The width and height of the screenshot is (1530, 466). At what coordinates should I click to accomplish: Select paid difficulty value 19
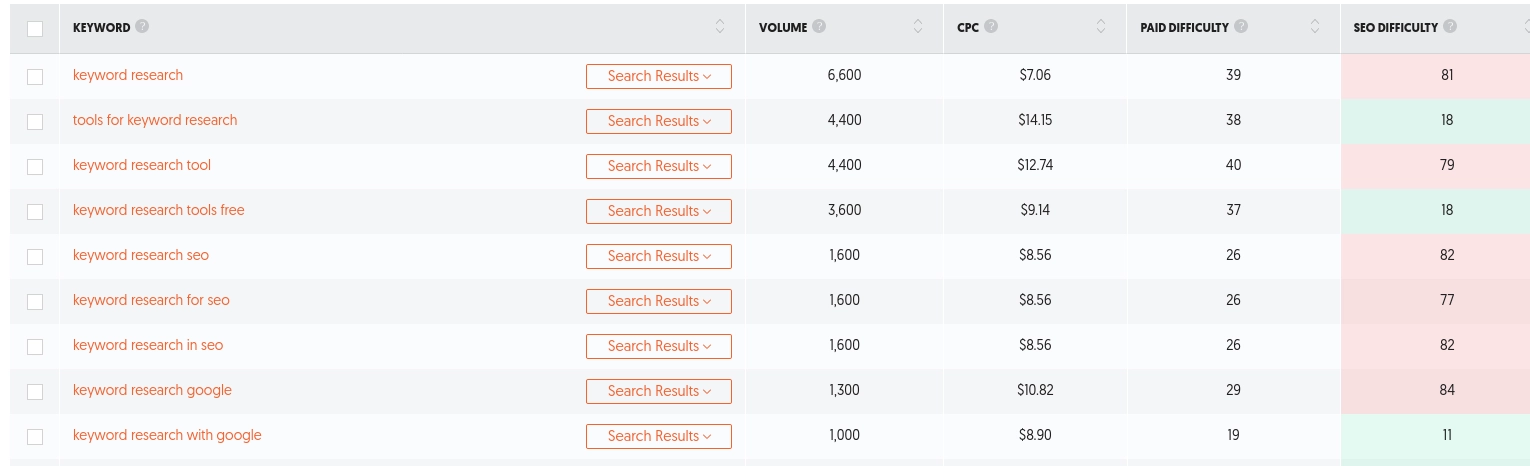(1233, 435)
